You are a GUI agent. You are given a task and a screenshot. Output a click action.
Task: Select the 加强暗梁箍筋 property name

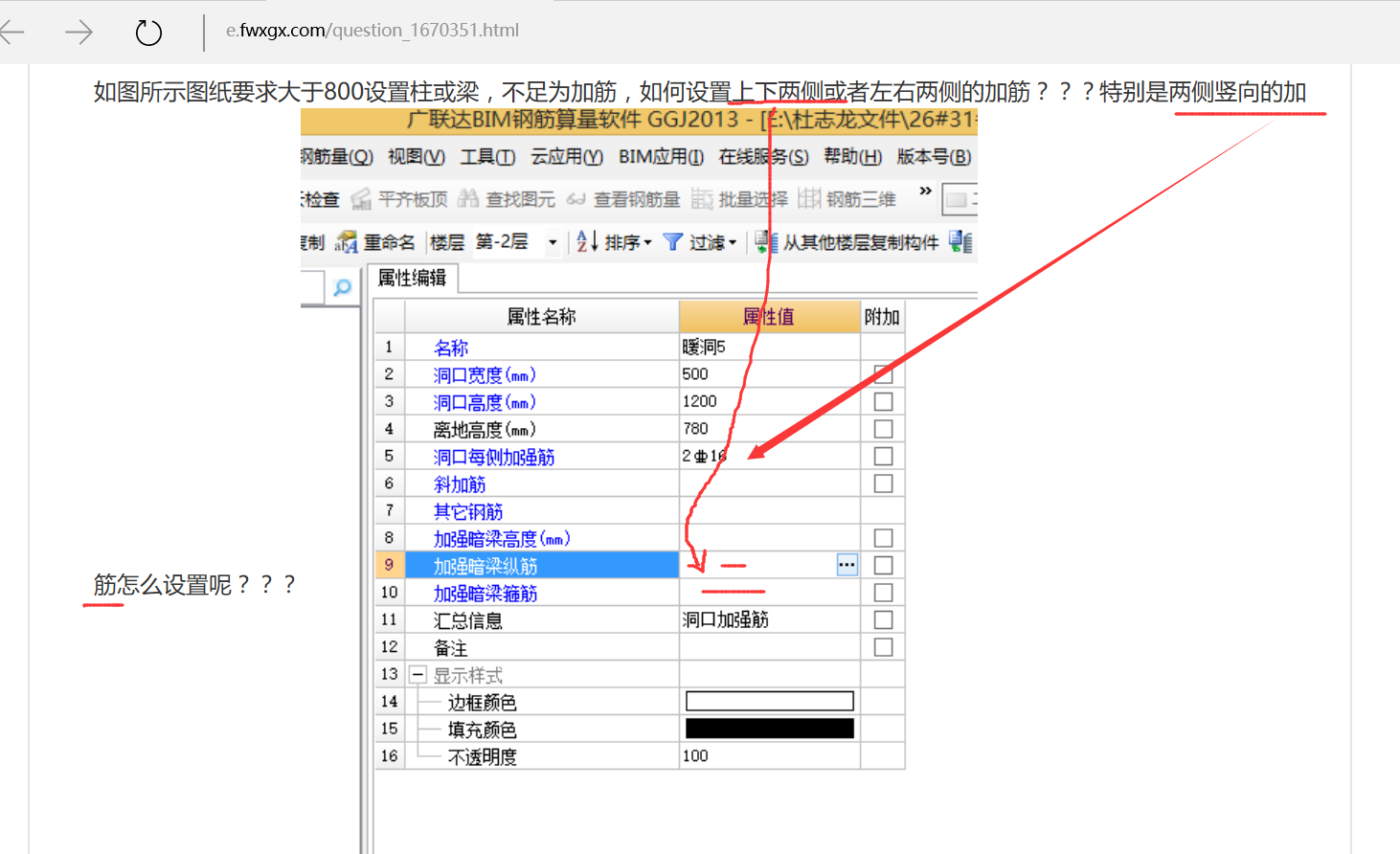click(485, 594)
